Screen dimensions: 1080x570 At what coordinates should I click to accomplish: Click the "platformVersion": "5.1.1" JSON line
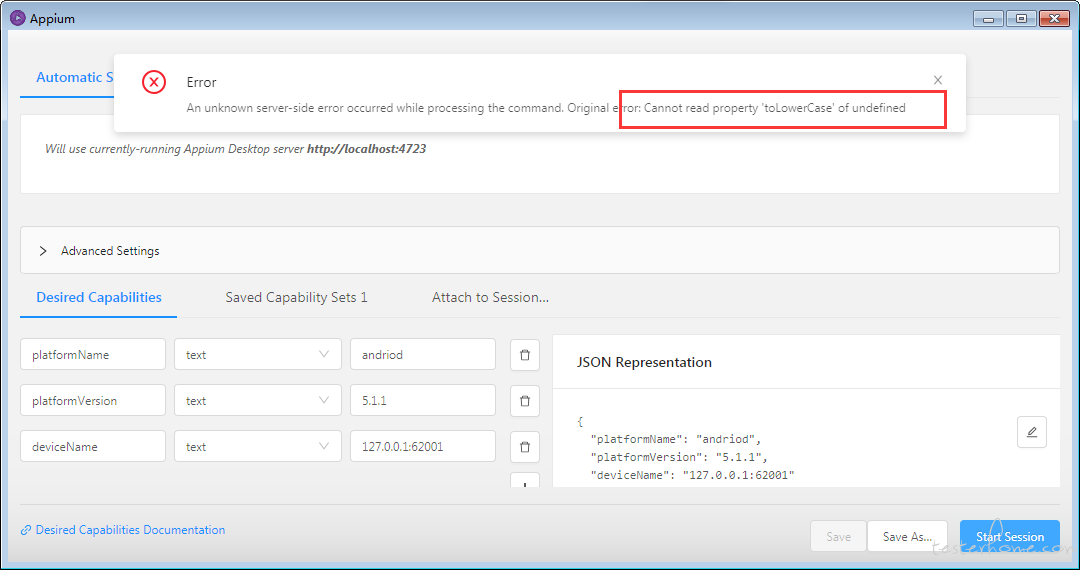(x=678, y=457)
